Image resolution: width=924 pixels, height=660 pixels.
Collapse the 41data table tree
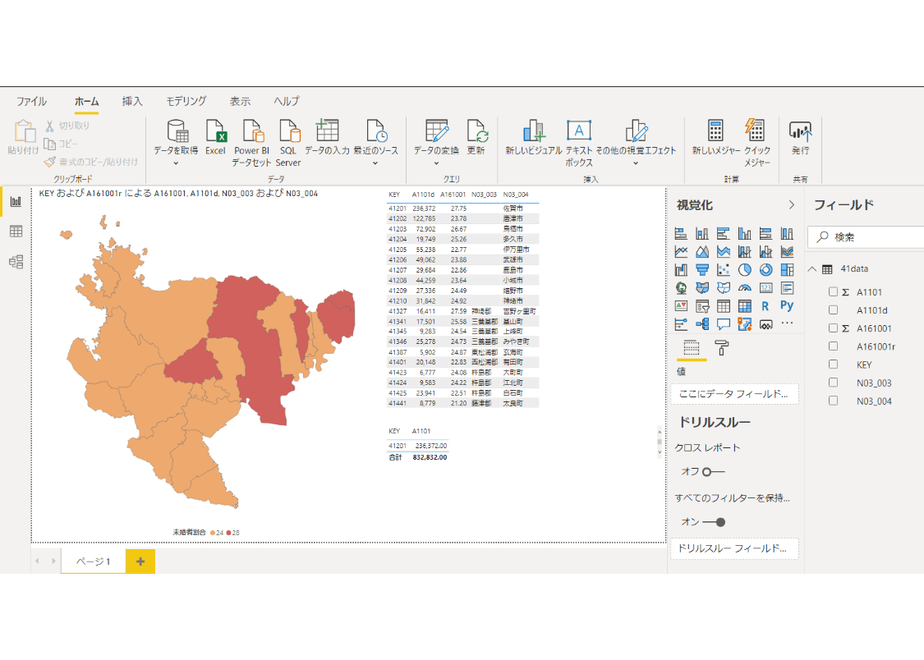click(812, 269)
